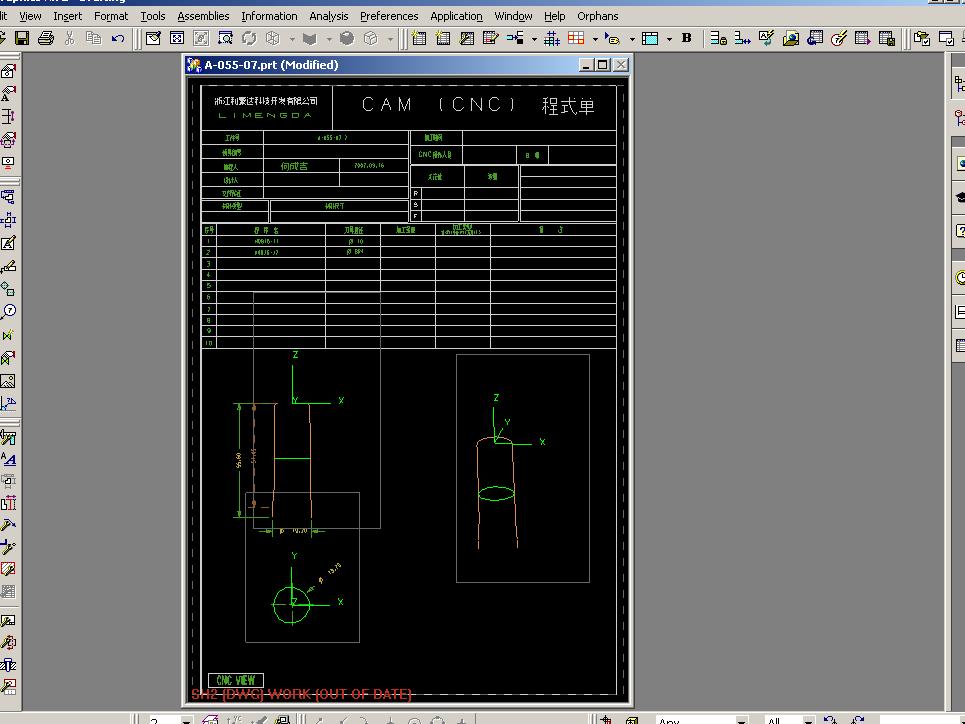The width and height of the screenshot is (965, 724).
Task: Click the blue grid snap icon
Action: click(x=552, y=39)
